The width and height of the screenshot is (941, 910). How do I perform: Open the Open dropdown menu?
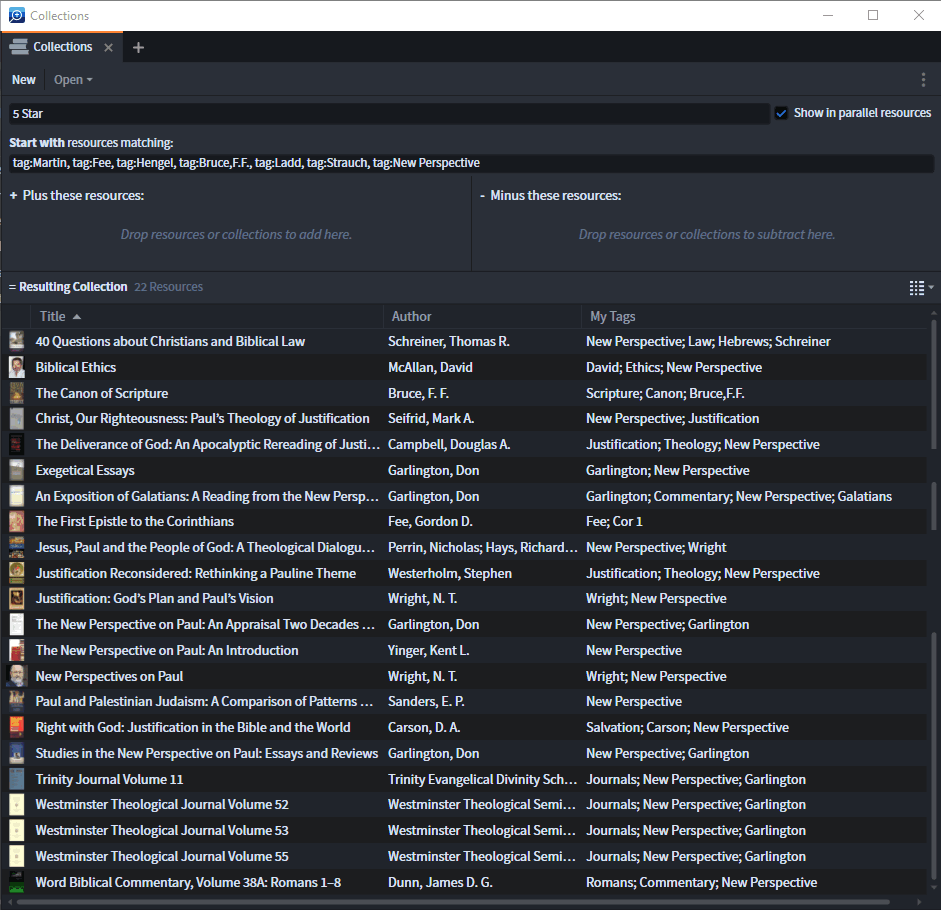[73, 80]
